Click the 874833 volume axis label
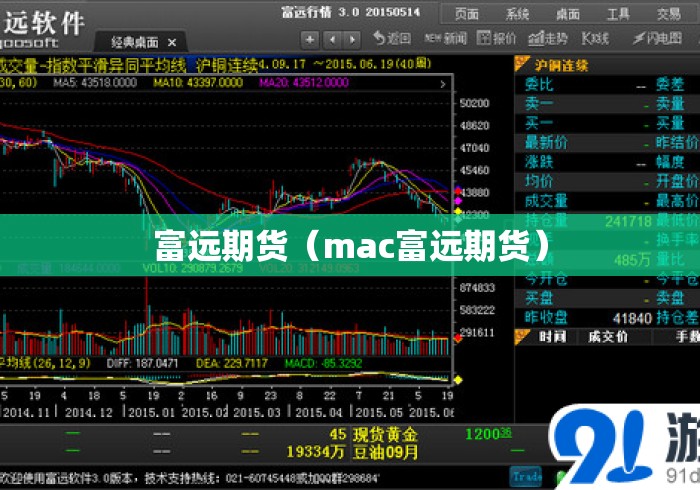 (477, 288)
